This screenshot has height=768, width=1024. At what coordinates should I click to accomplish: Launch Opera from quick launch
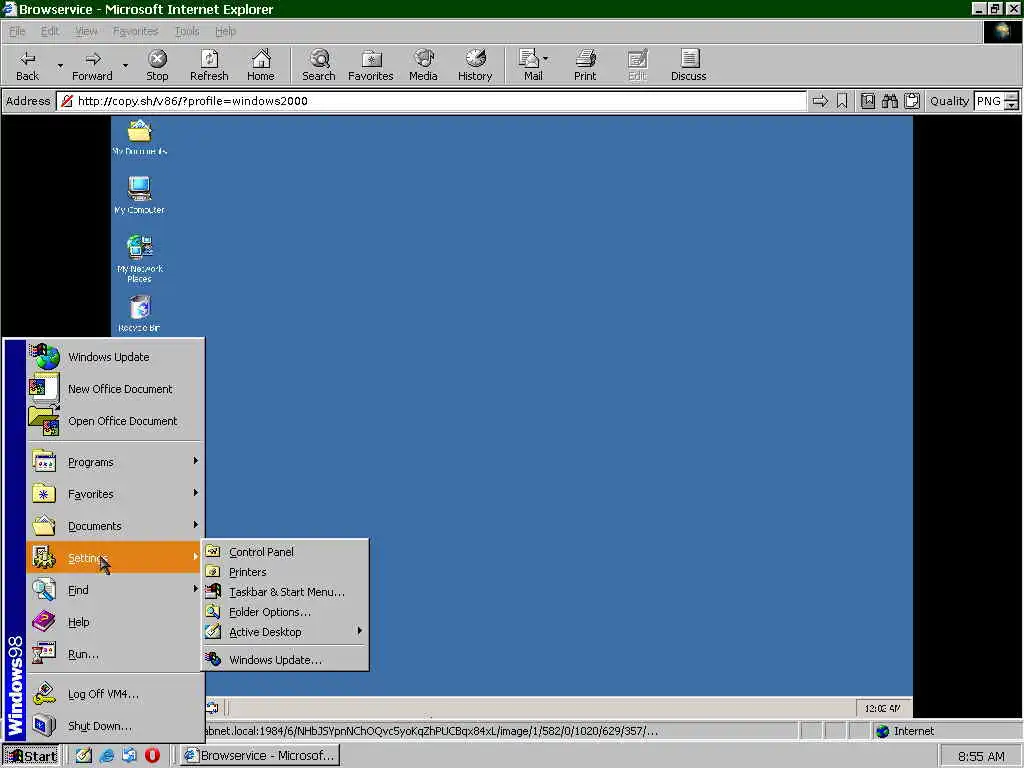[152, 756]
